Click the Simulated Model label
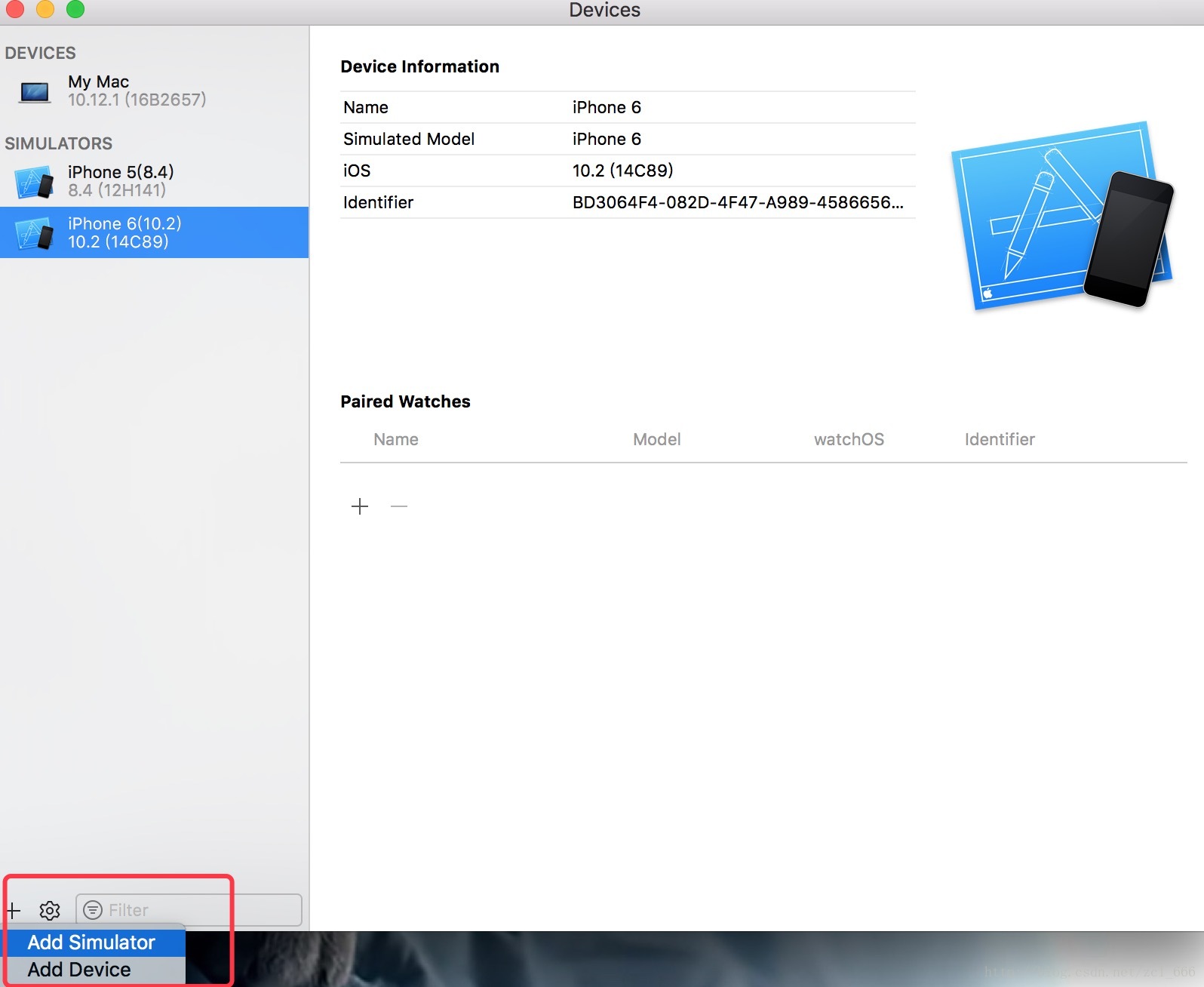1204x987 pixels. pyautogui.click(x=409, y=139)
